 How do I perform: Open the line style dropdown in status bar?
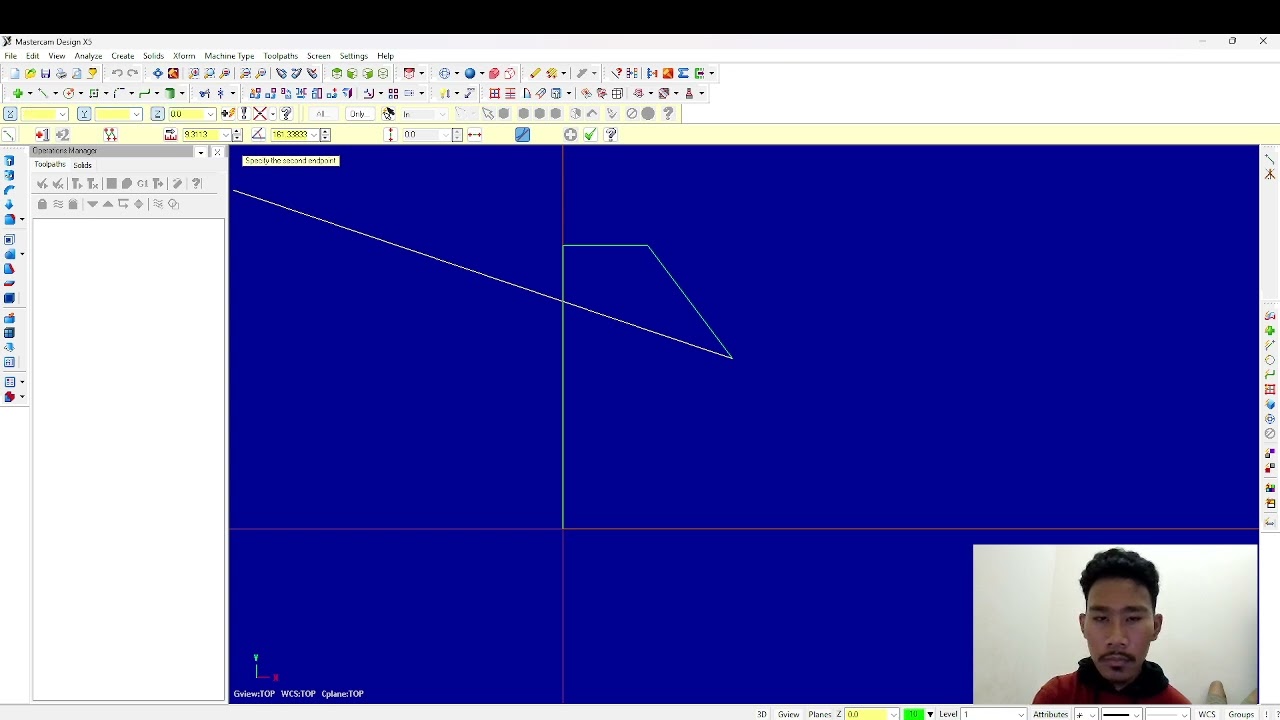coord(1136,714)
